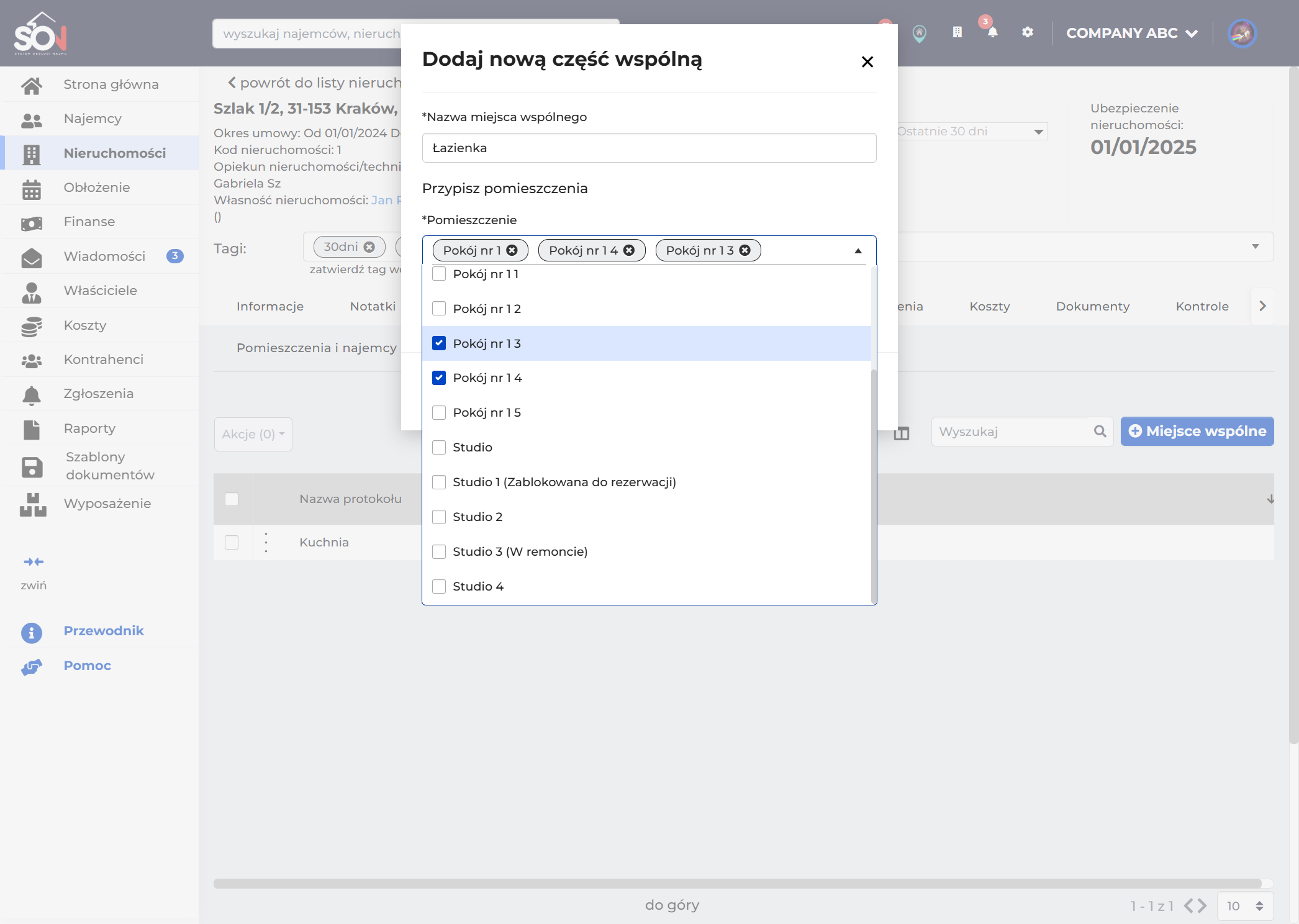Screen dimensions: 1299x924
Task: Open the Kuchnia row options menu
Action: [266, 542]
